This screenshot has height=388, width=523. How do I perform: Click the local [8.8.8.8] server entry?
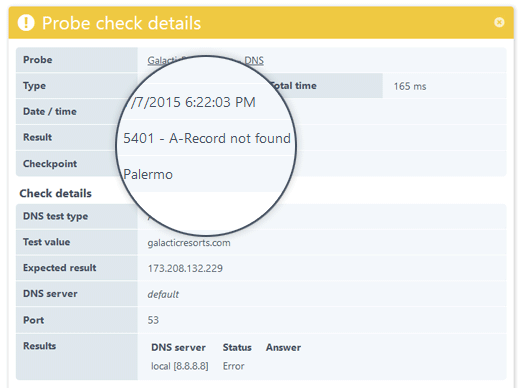coord(179,366)
